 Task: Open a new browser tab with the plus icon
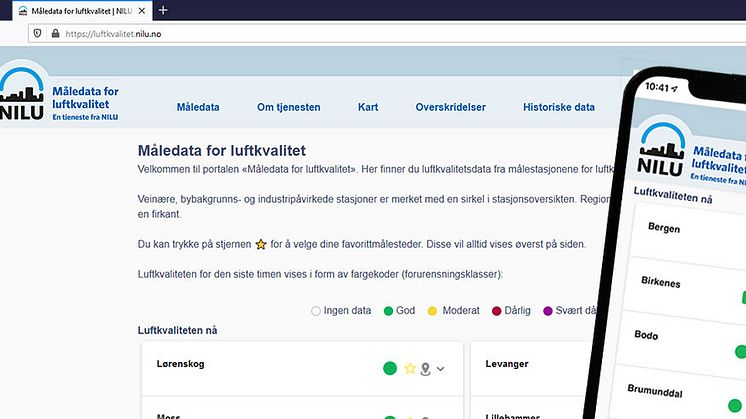pyautogui.click(x=163, y=10)
